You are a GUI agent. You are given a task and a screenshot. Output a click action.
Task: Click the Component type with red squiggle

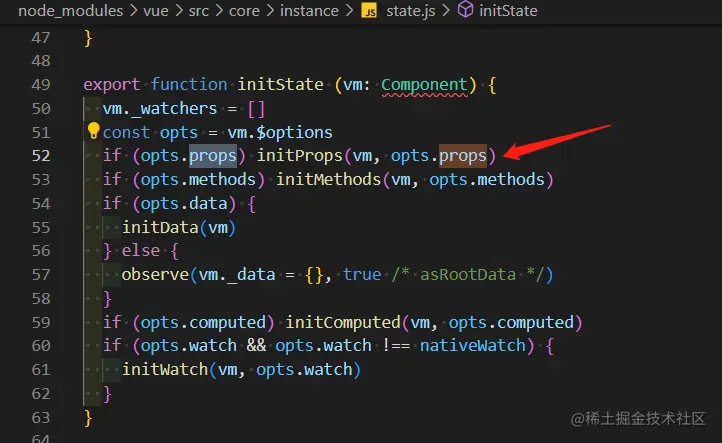(424, 85)
